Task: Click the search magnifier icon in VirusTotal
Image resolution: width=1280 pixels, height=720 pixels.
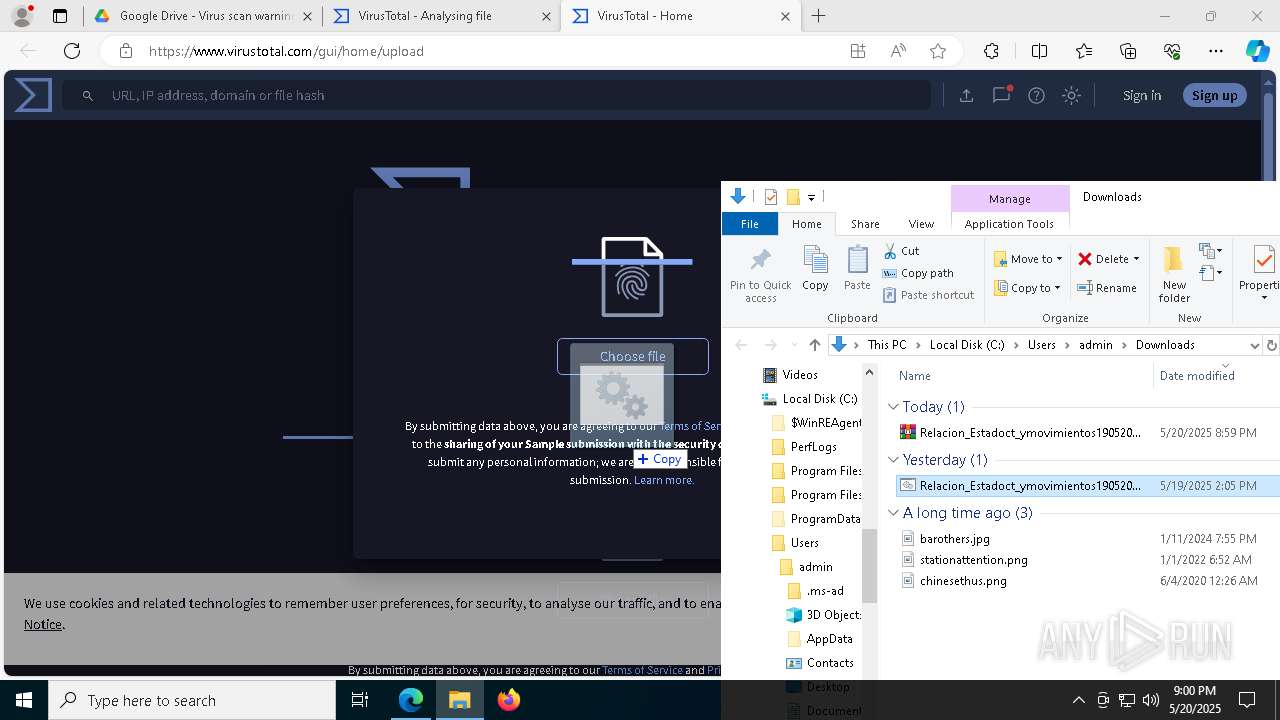Action: point(88,95)
